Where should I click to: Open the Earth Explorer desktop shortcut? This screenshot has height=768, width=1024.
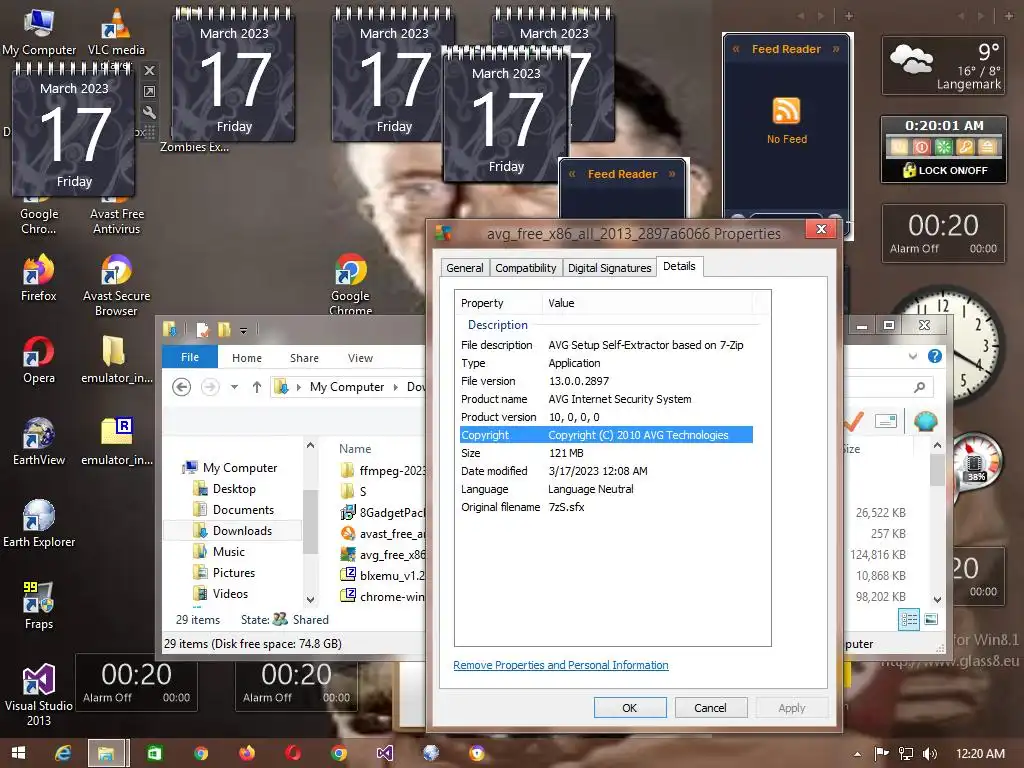tap(39, 523)
